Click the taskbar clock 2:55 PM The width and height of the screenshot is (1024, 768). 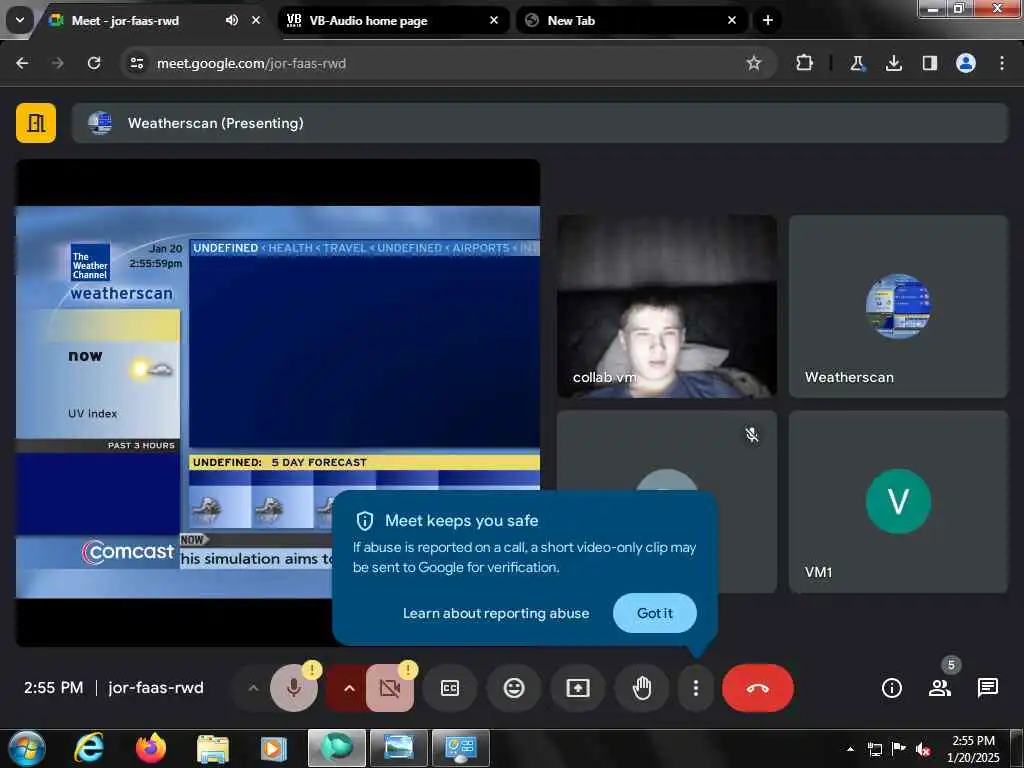[x=973, y=749]
